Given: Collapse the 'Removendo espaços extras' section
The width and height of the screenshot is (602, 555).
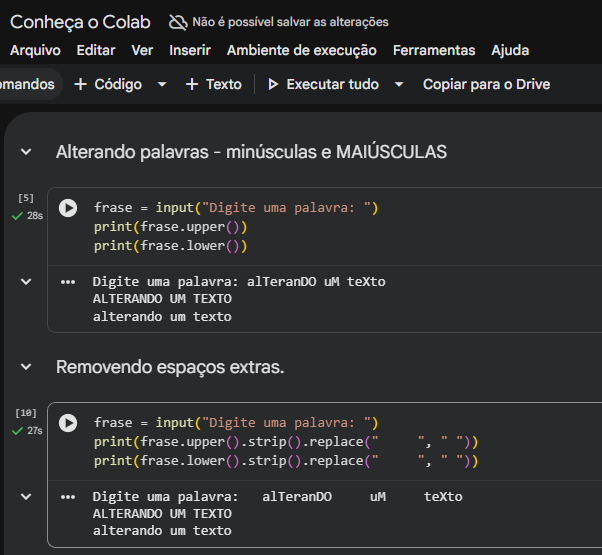Looking at the screenshot, I should point(26,367).
